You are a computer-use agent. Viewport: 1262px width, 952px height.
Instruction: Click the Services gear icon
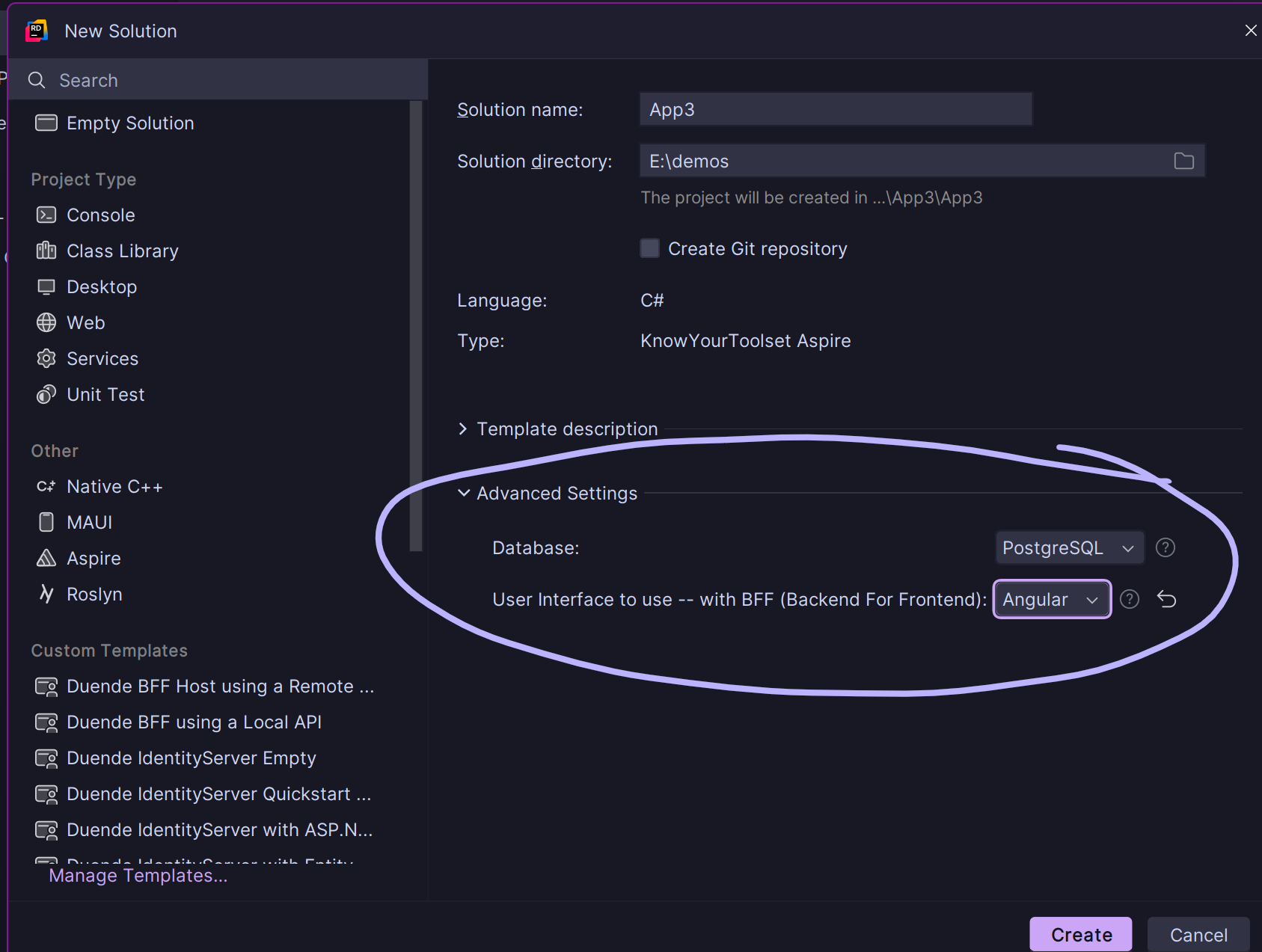[46, 358]
